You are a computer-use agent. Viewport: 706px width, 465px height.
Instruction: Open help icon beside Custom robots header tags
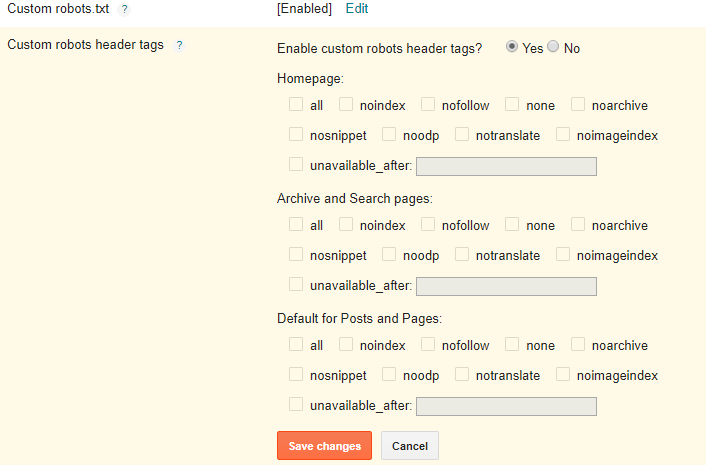(179, 45)
